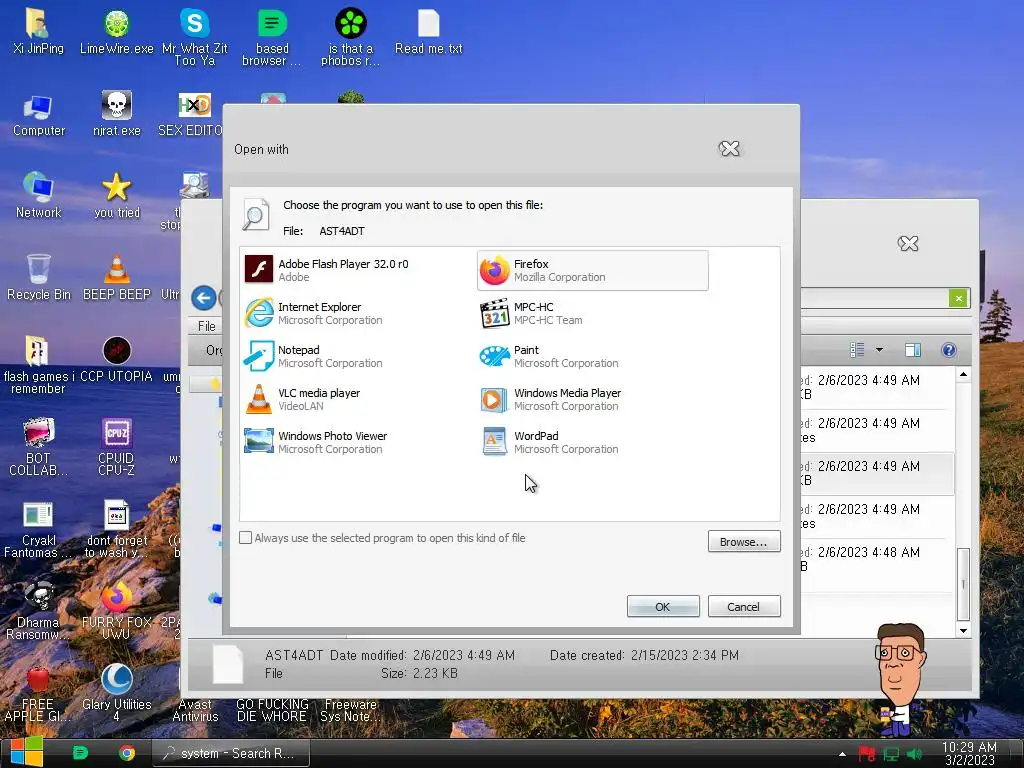Open the Windows Start button
The width and height of the screenshot is (1024, 768).
click(27, 752)
